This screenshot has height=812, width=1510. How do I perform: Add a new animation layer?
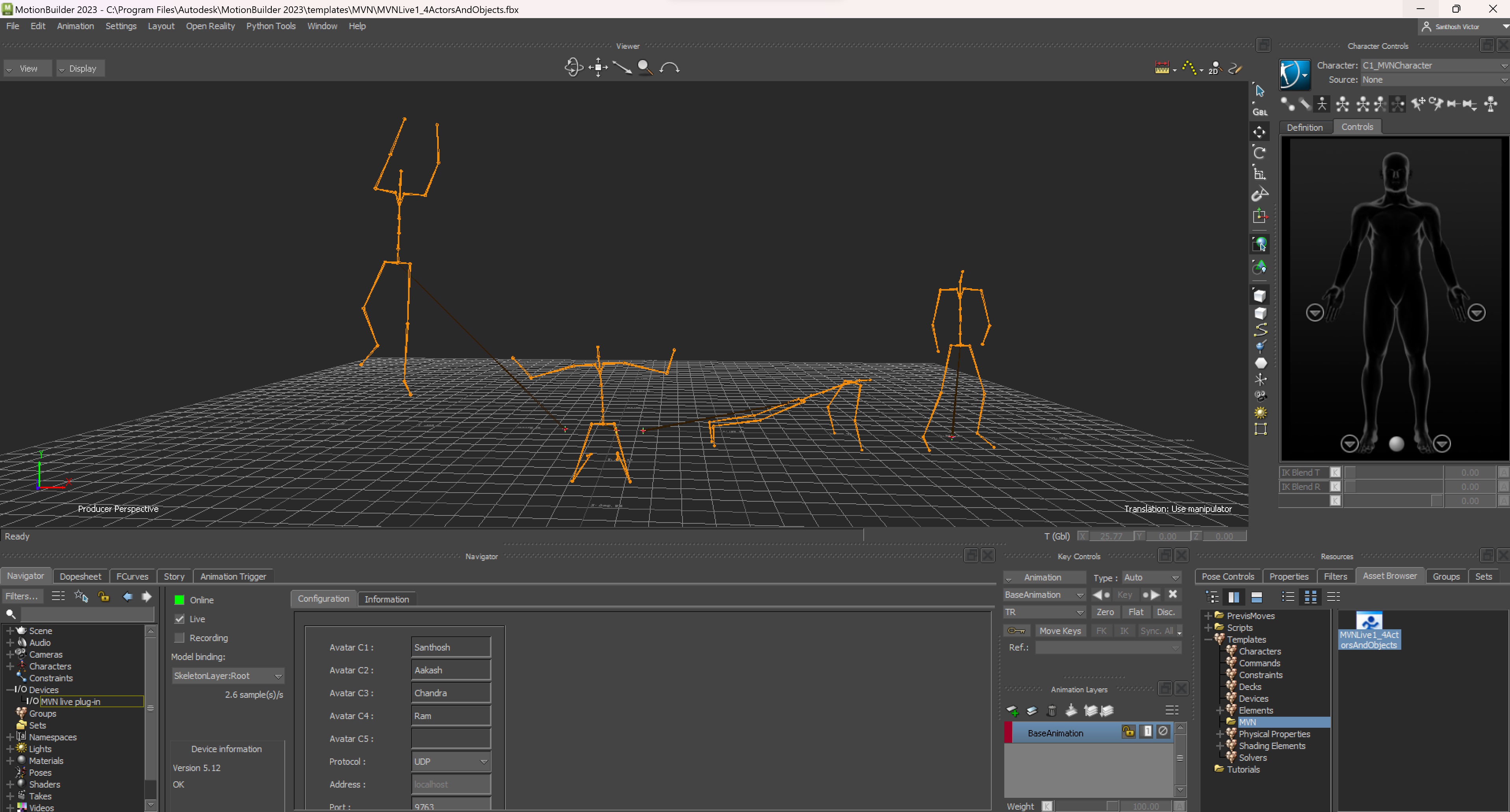(x=1012, y=710)
